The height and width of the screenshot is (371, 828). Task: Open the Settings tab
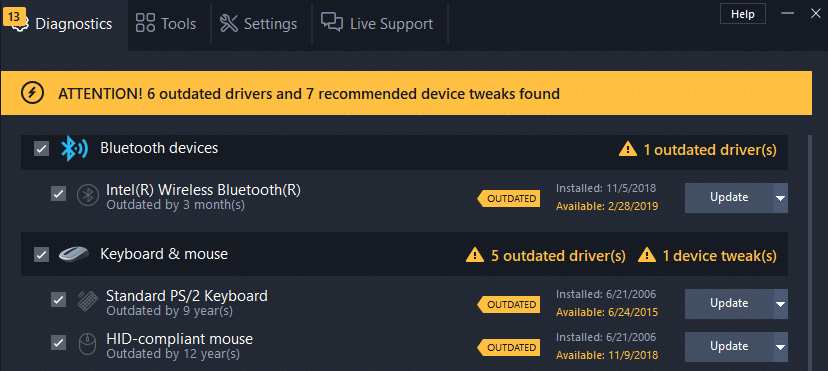(x=258, y=24)
